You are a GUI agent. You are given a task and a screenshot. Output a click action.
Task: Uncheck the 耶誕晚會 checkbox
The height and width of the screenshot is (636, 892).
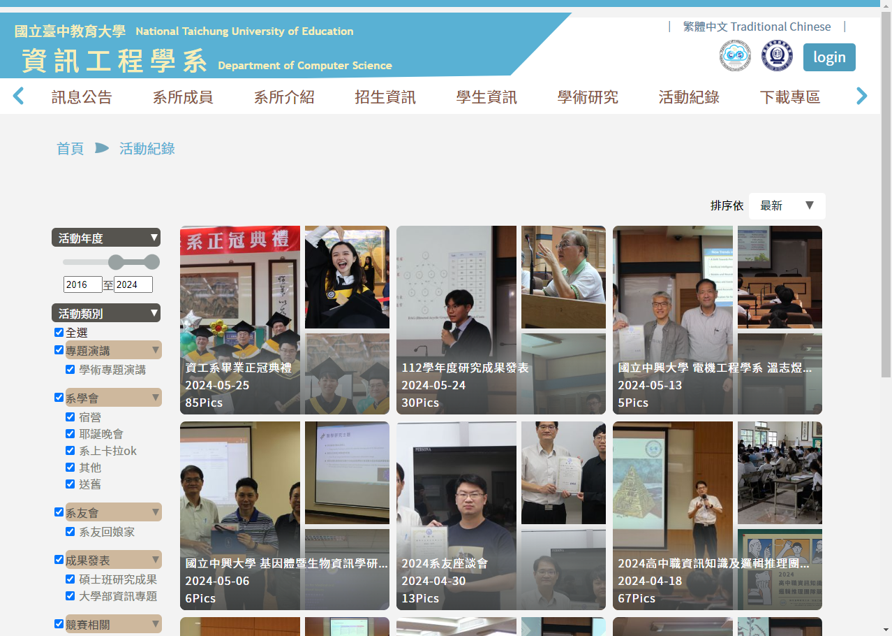70,434
